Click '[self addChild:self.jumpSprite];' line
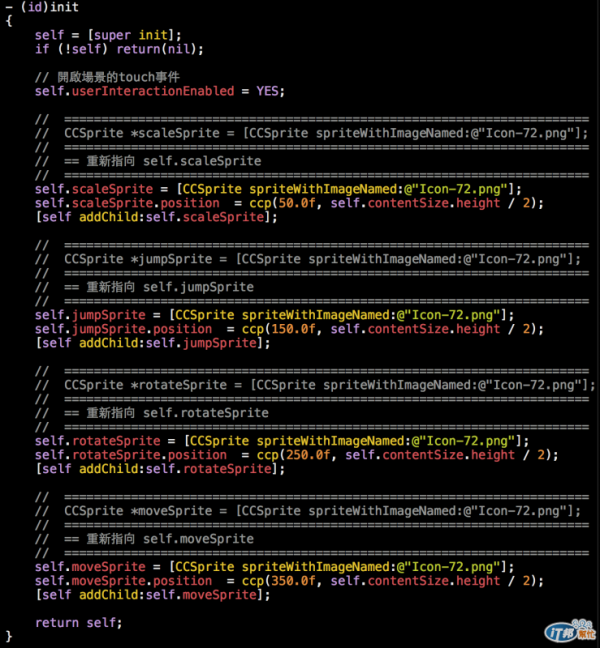600x648 pixels. pyautogui.click(x=152, y=343)
